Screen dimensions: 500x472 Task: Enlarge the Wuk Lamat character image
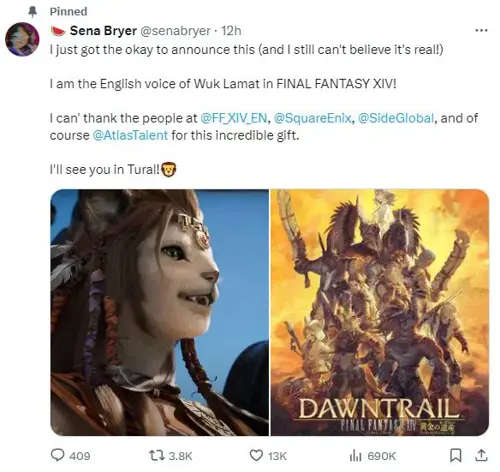(159, 312)
